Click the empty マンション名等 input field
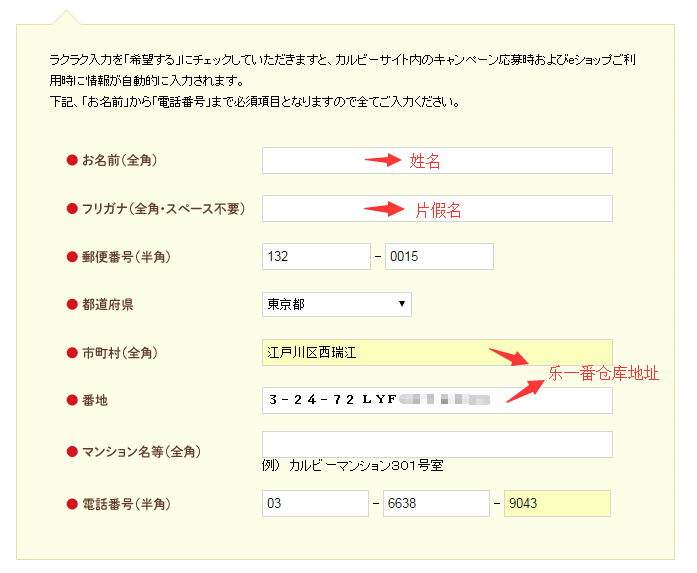 tap(436, 444)
